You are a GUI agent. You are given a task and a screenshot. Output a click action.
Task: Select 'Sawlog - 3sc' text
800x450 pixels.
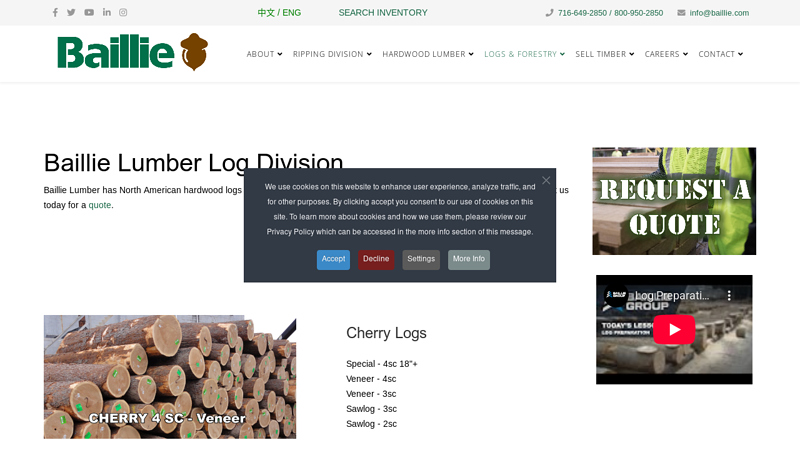[x=371, y=409]
